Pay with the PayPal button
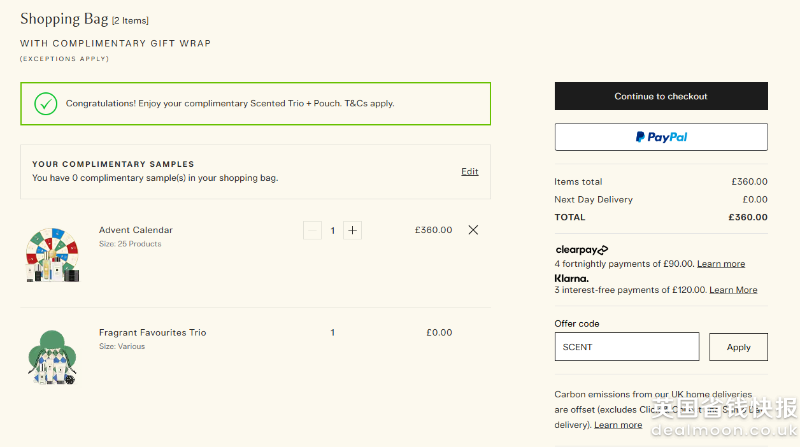 661,137
